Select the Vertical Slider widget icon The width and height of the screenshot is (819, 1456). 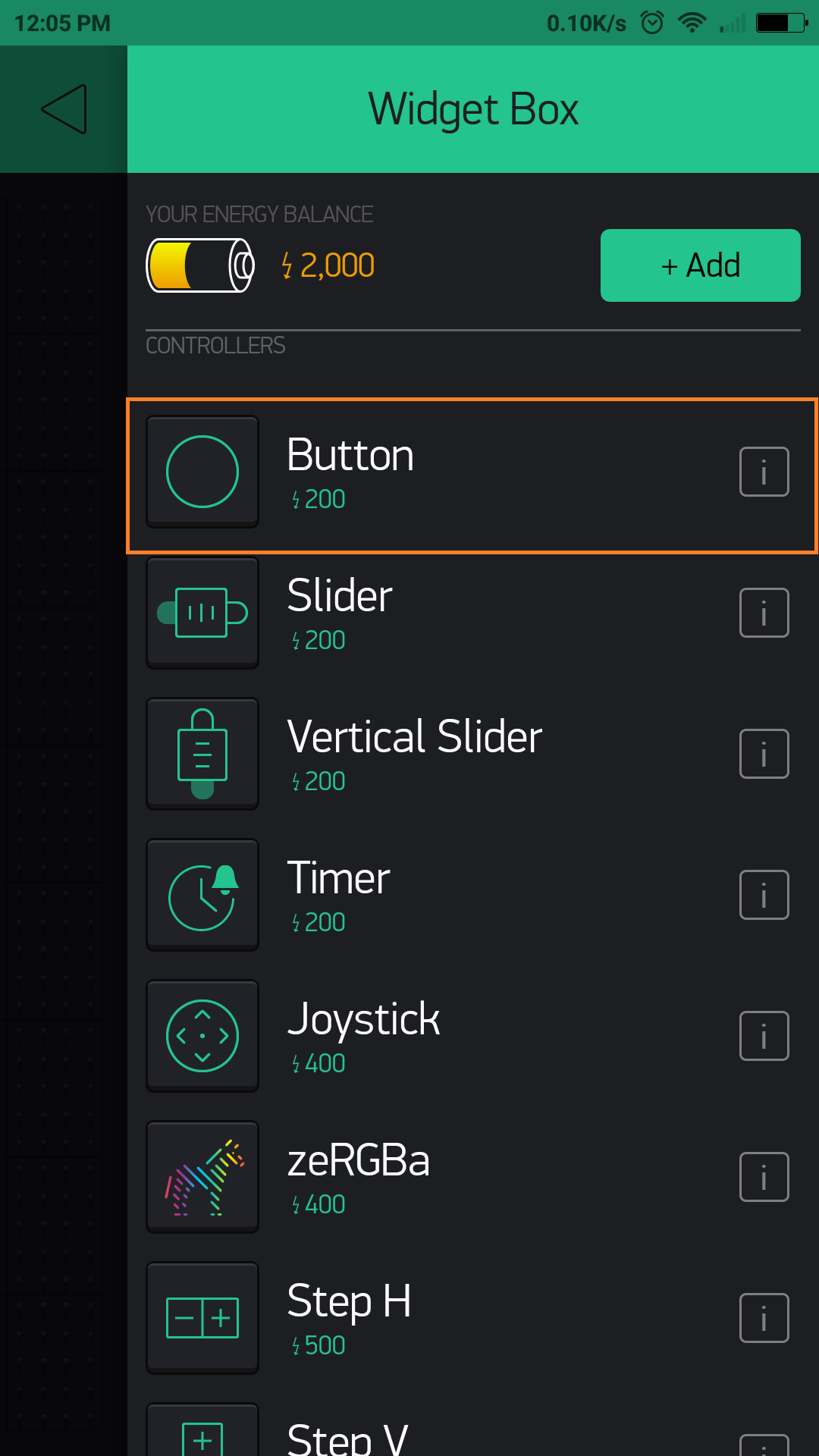pyautogui.click(x=202, y=753)
